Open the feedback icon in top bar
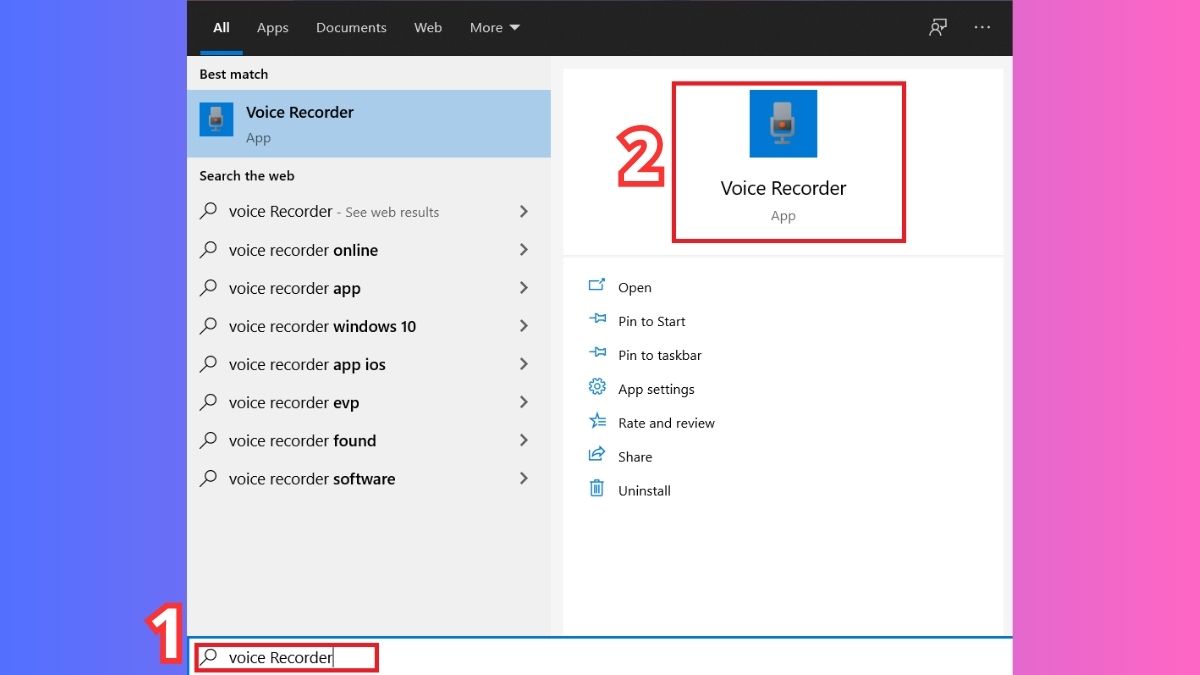Screen dimensions: 1200x675 point(937,28)
